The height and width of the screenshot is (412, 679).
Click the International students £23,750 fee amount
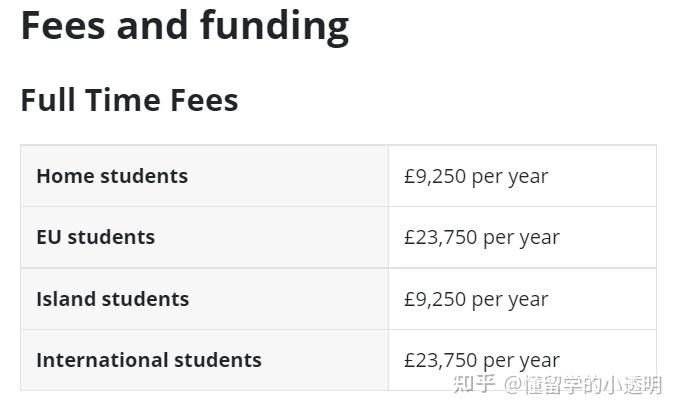click(x=440, y=360)
